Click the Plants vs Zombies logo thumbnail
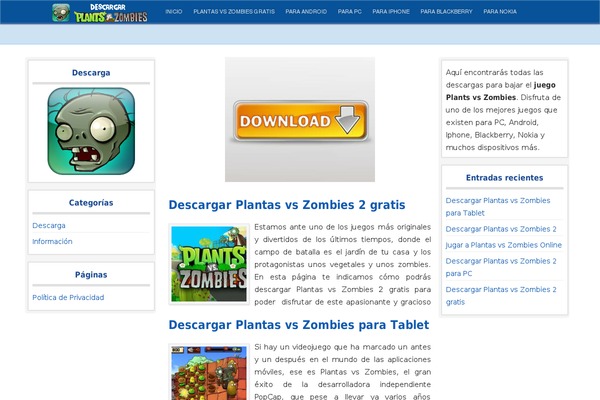The image size is (600, 400). (209, 264)
